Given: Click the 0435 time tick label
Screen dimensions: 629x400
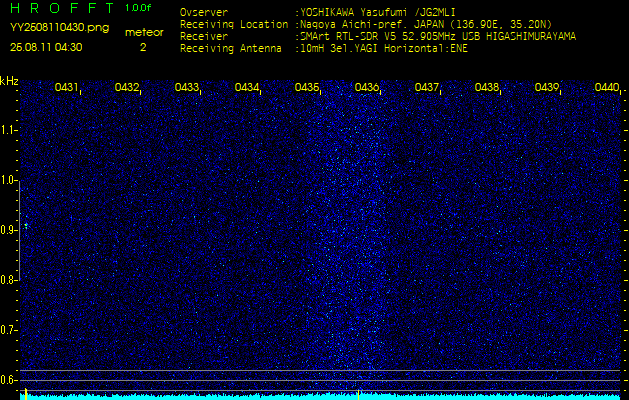Looking at the screenshot, I should tap(306, 87).
